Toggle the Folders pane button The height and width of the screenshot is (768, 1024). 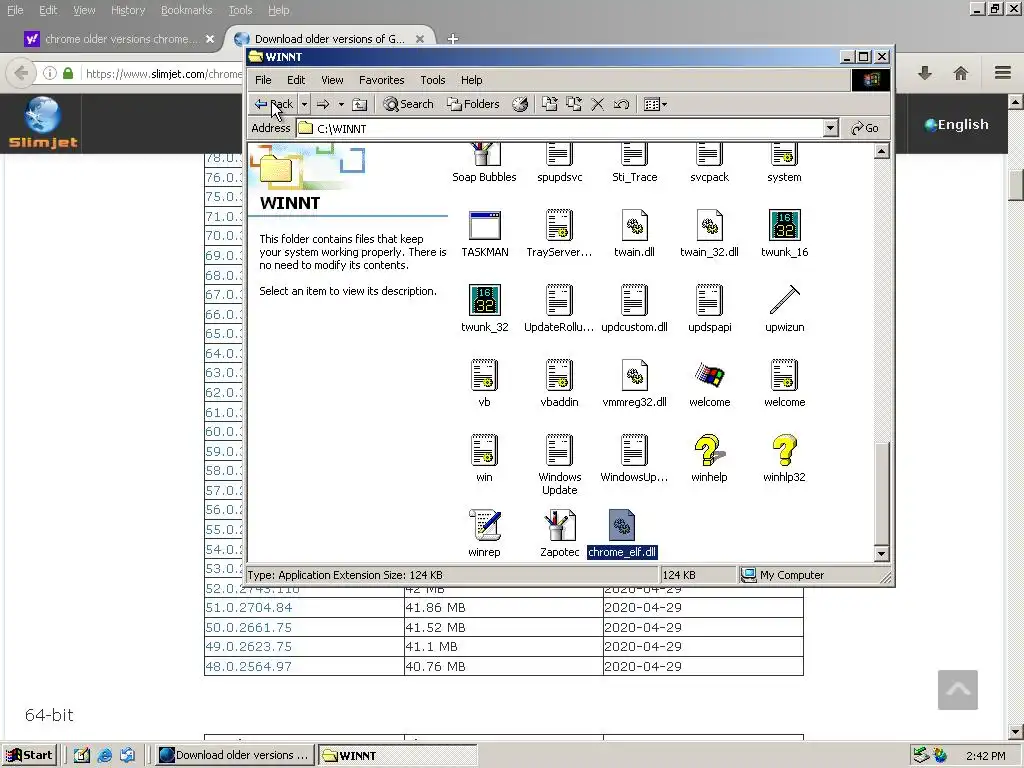[473, 104]
